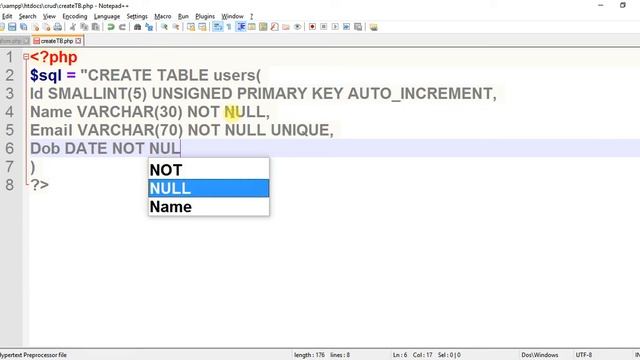Close the createTB.php tab
Screen dimensions: 640x360
78,41
